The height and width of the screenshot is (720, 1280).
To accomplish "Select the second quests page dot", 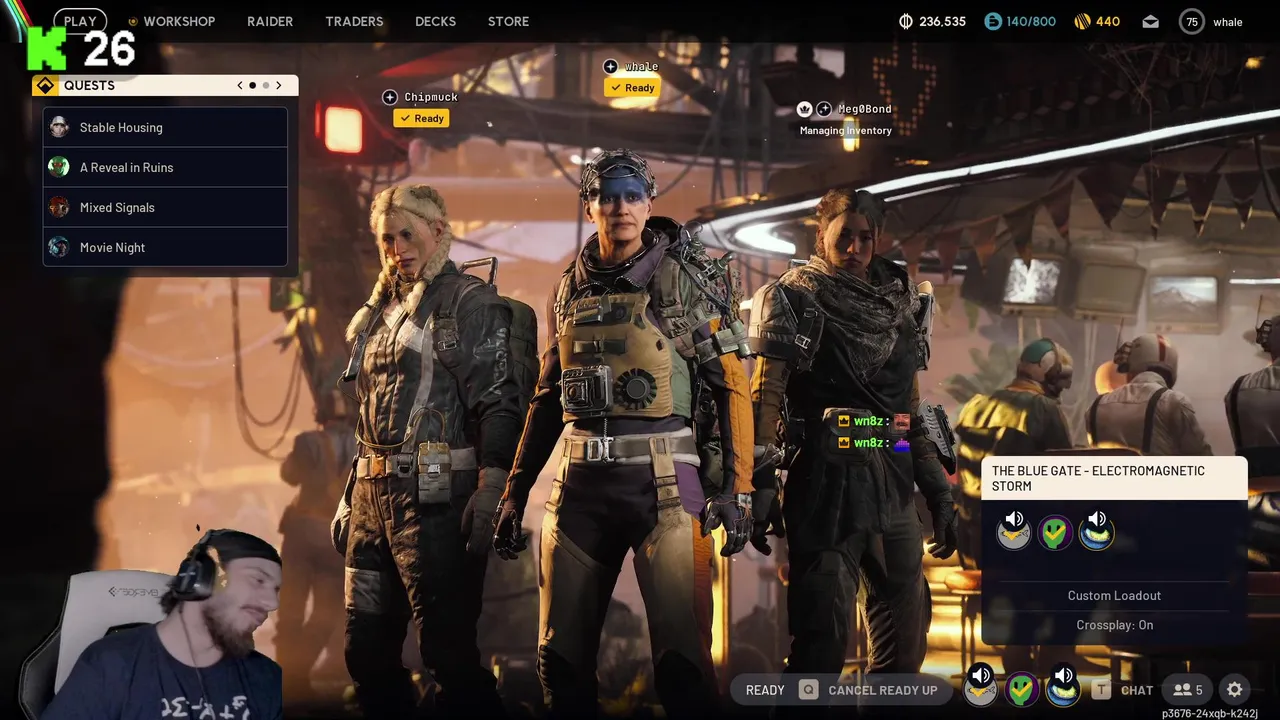I will click(265, 85).
